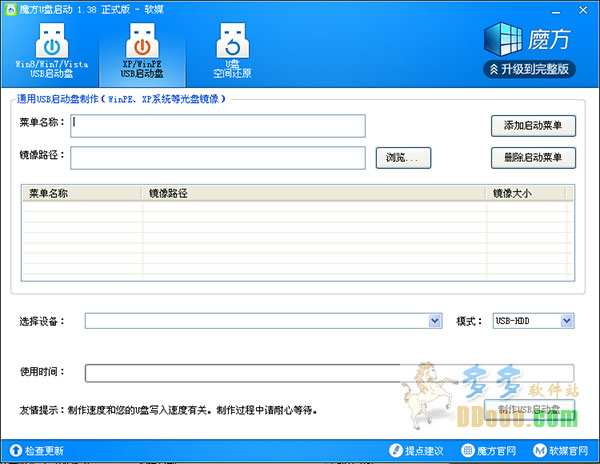Minimize the 魔方U盘启动 window
Image resolution: width=600 pixels, height=464 pixels.
(556, 12)
